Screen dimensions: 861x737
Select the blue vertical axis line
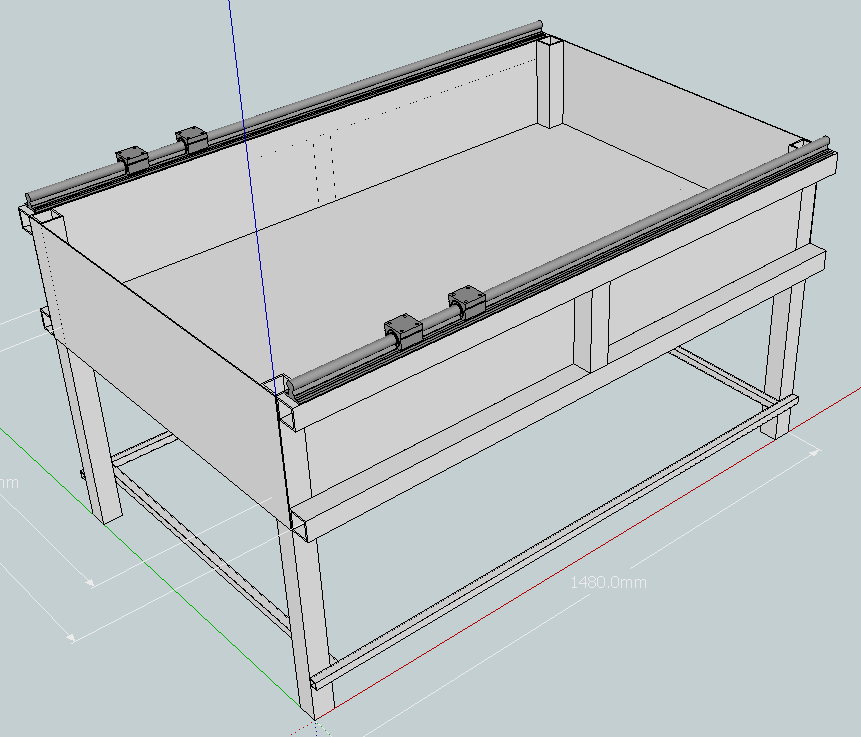(x=240, y=100)
